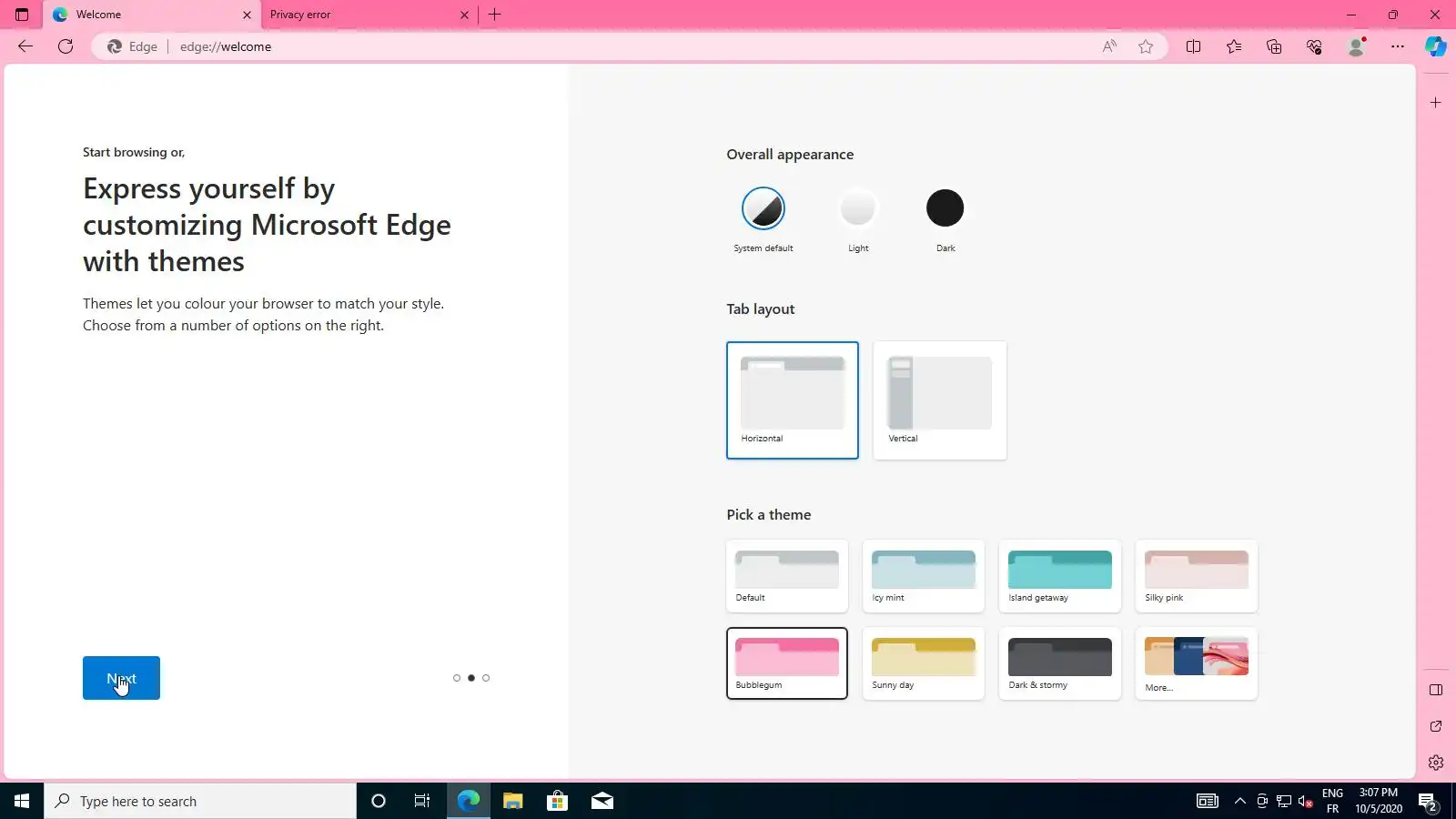Choose Vertical tab layout
The width and height of the screenshot is (1456, 819).
(x=940, y=400)
